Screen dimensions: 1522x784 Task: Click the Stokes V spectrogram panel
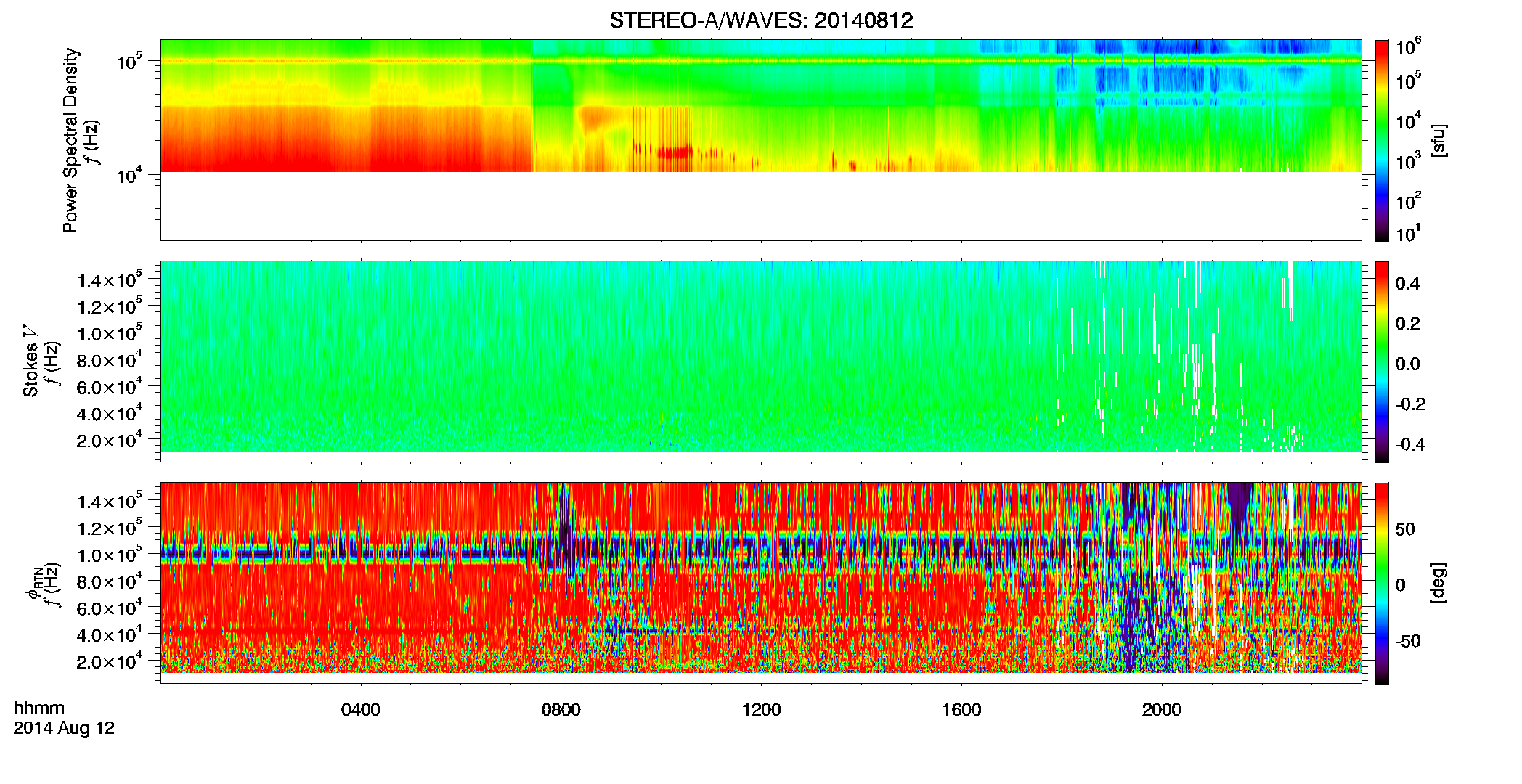pos(761,362)
